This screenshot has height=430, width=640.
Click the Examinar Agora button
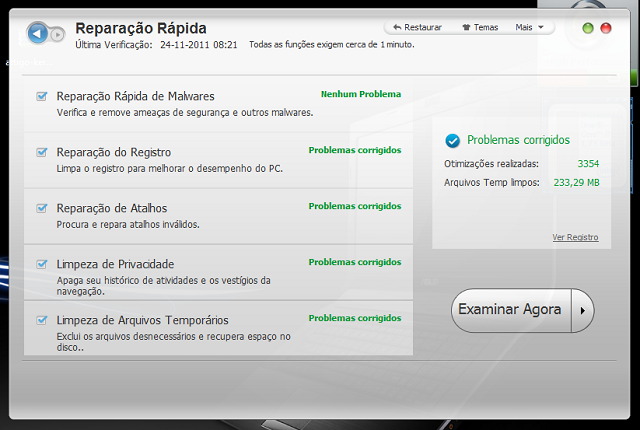coord(511,310)
